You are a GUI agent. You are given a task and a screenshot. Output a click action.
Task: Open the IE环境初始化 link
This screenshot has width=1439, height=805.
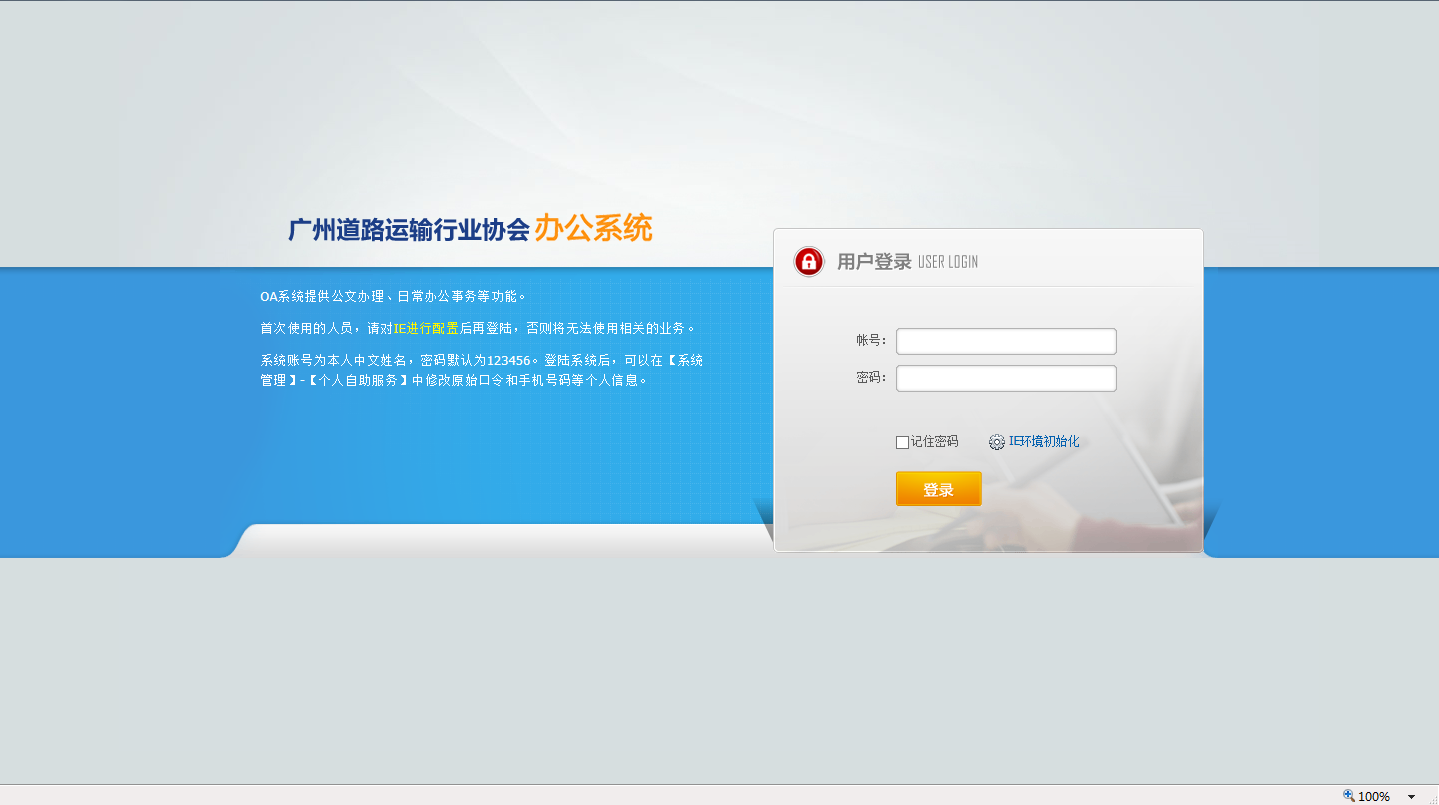tap(1044, 441)
